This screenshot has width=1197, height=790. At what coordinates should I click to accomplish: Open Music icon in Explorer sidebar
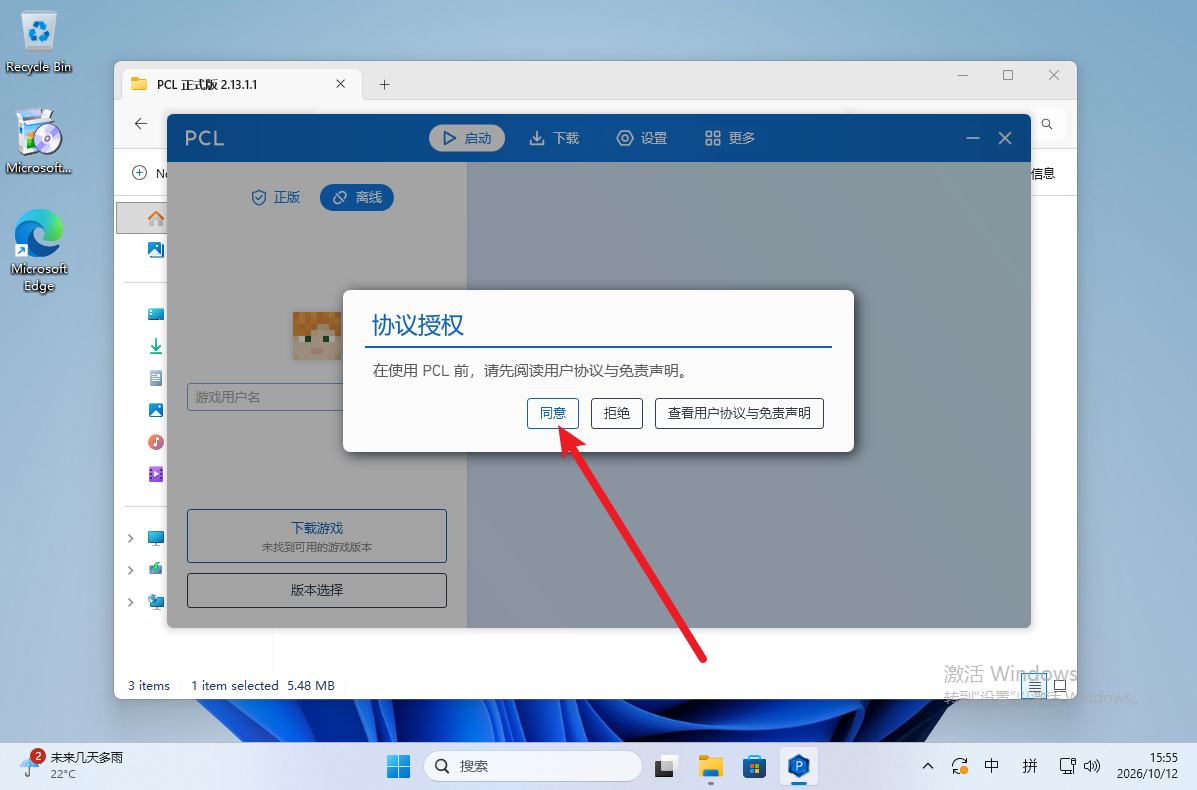click(x=156, y=442)
